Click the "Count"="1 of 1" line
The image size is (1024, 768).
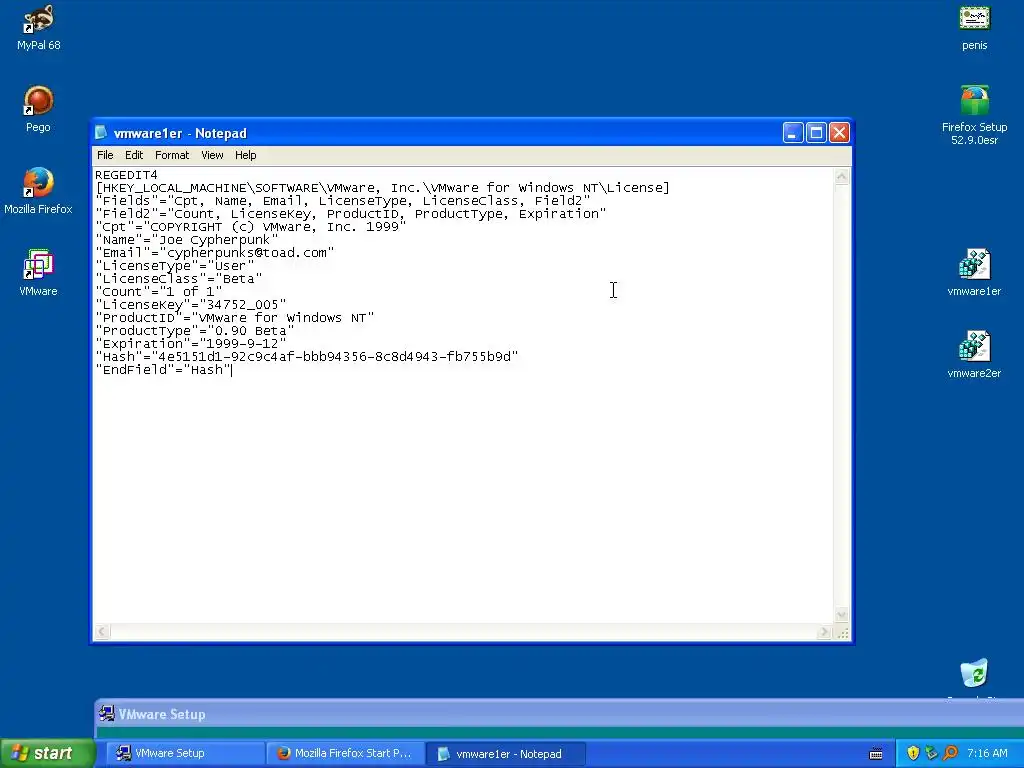159,292
